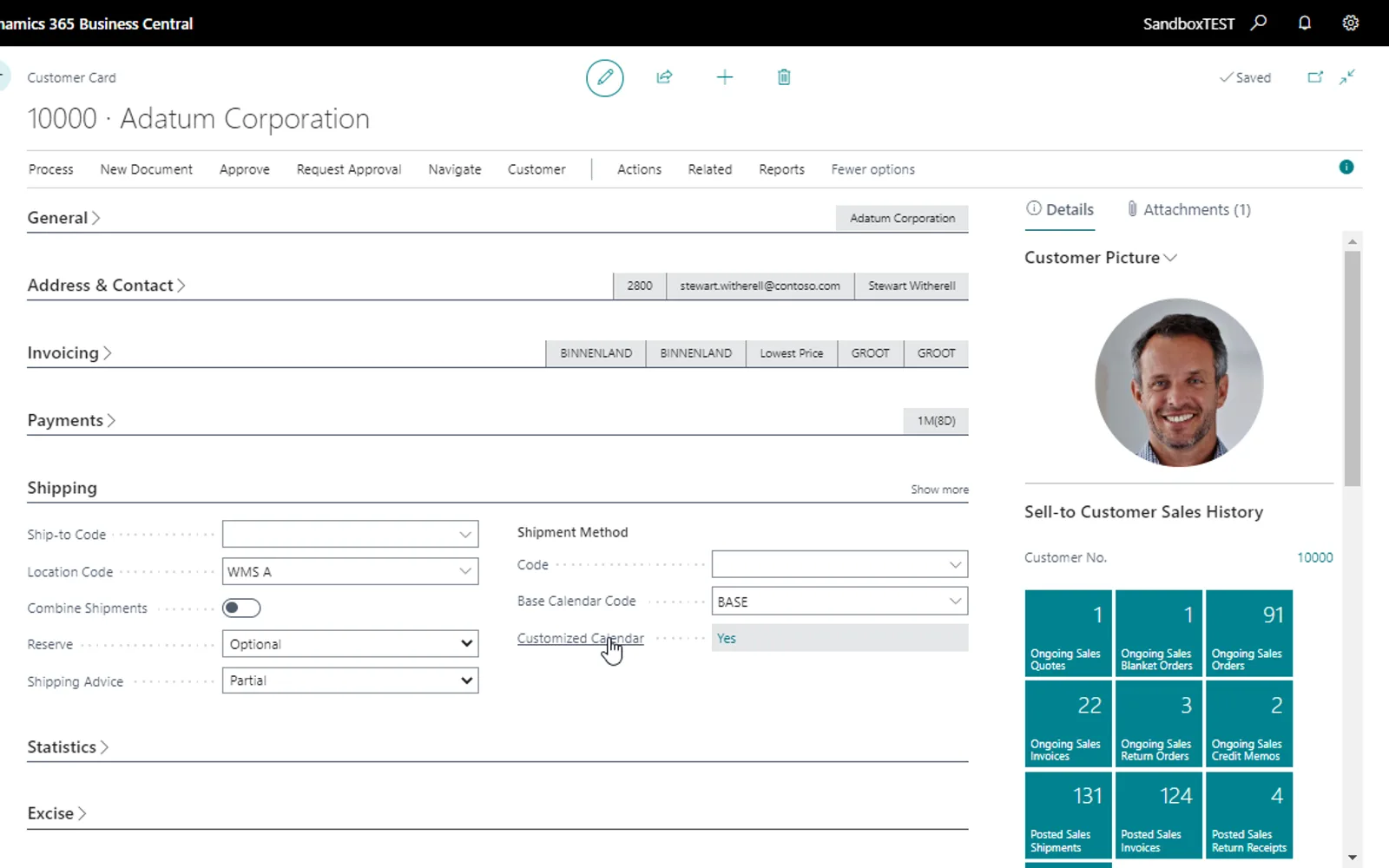
Task: Switch to the Details tab
Action: coord(1060,209)
